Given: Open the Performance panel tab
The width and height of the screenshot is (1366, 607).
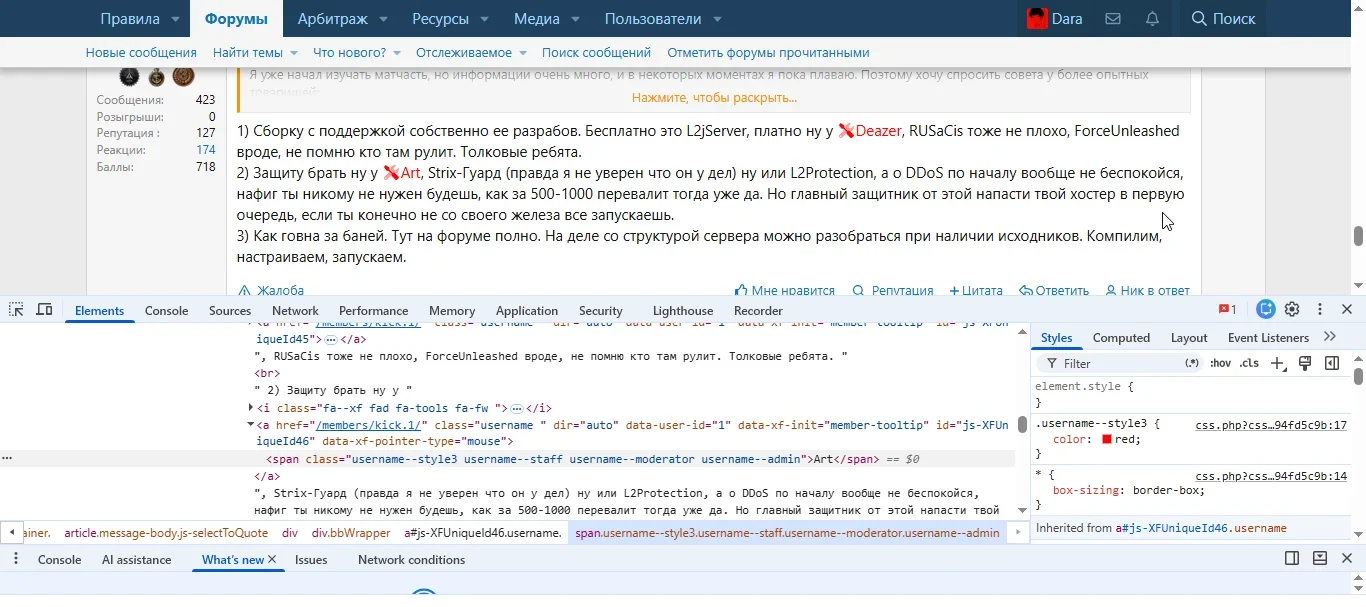Looking at the screenshot, I should (x=374, y=311).
